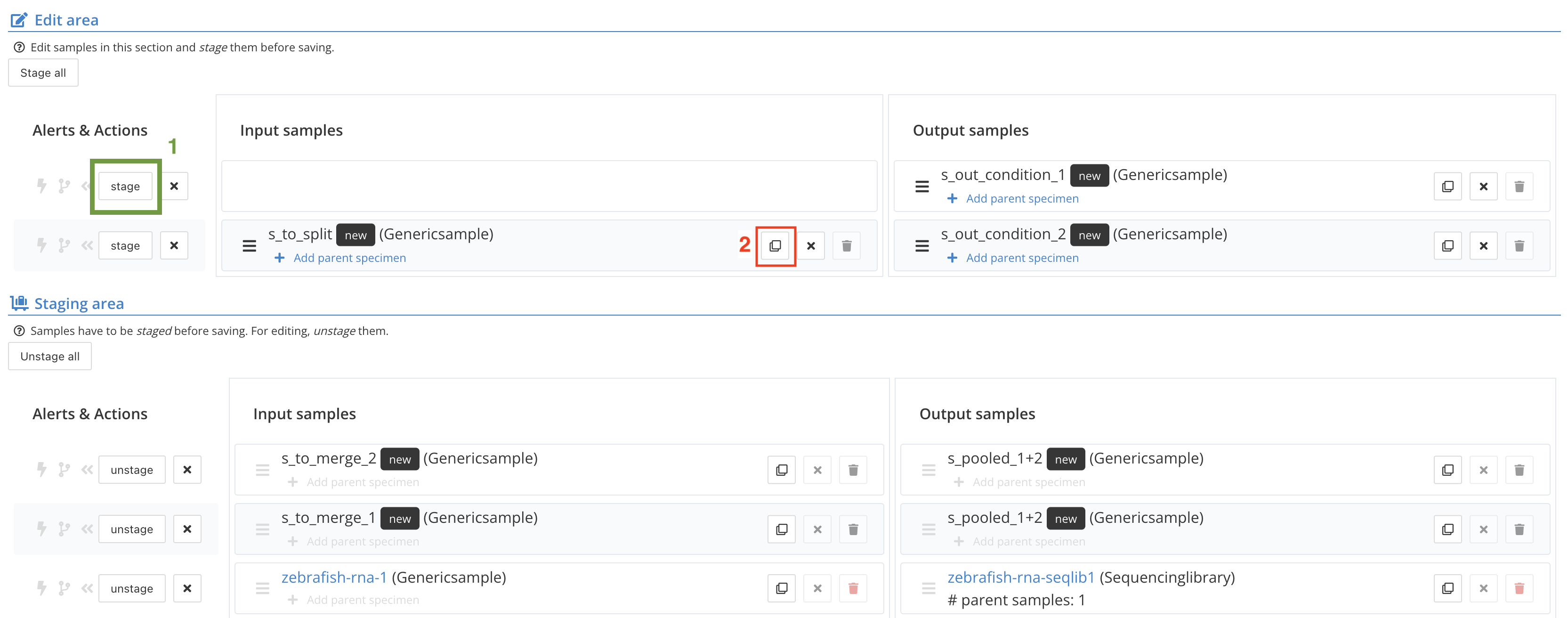Unstage the zebrafish-rna-1 row
This screenshot has width=1568, height=618.
click(x=132, y=589)
